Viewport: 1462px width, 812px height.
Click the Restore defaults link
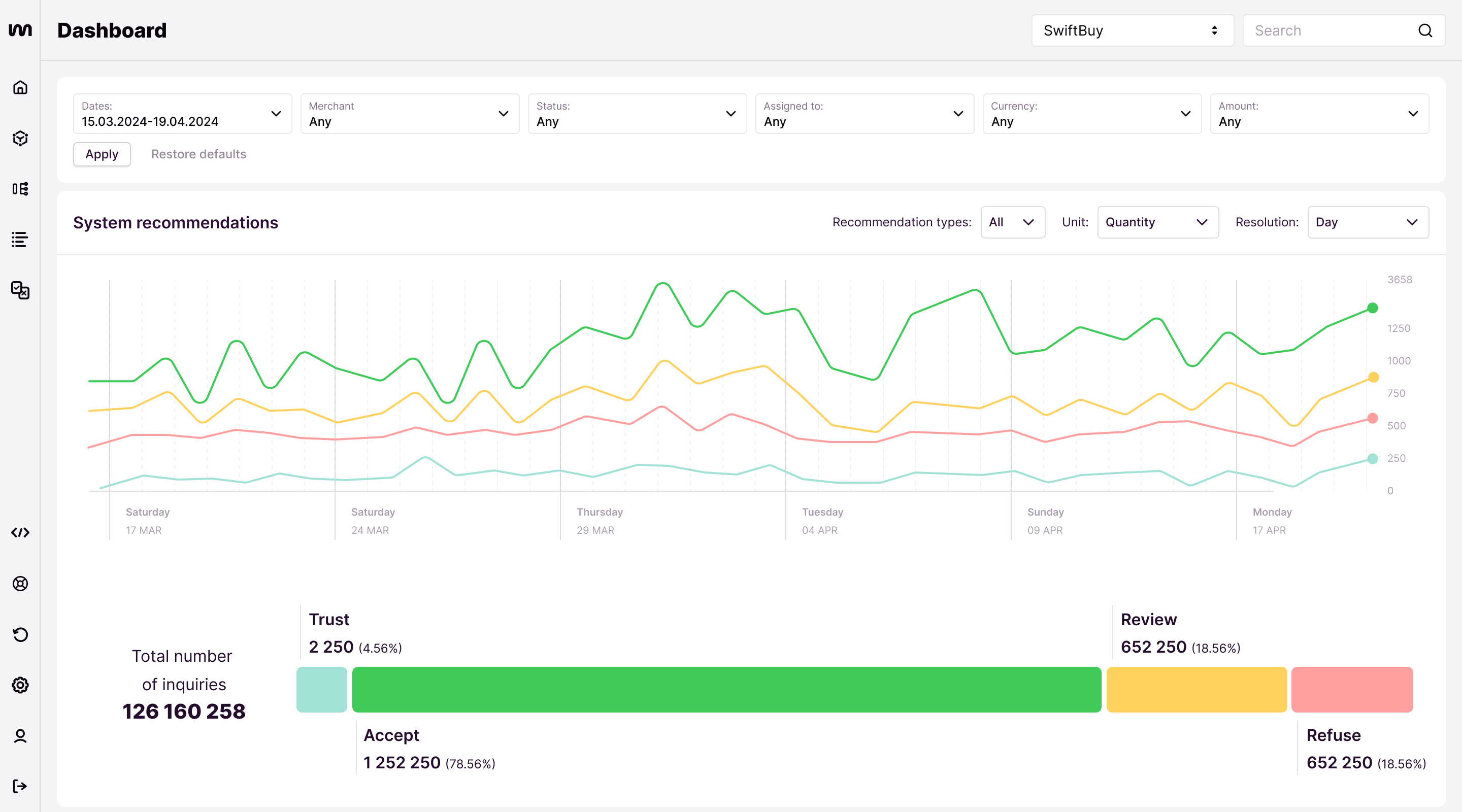[x=198, y=154]
